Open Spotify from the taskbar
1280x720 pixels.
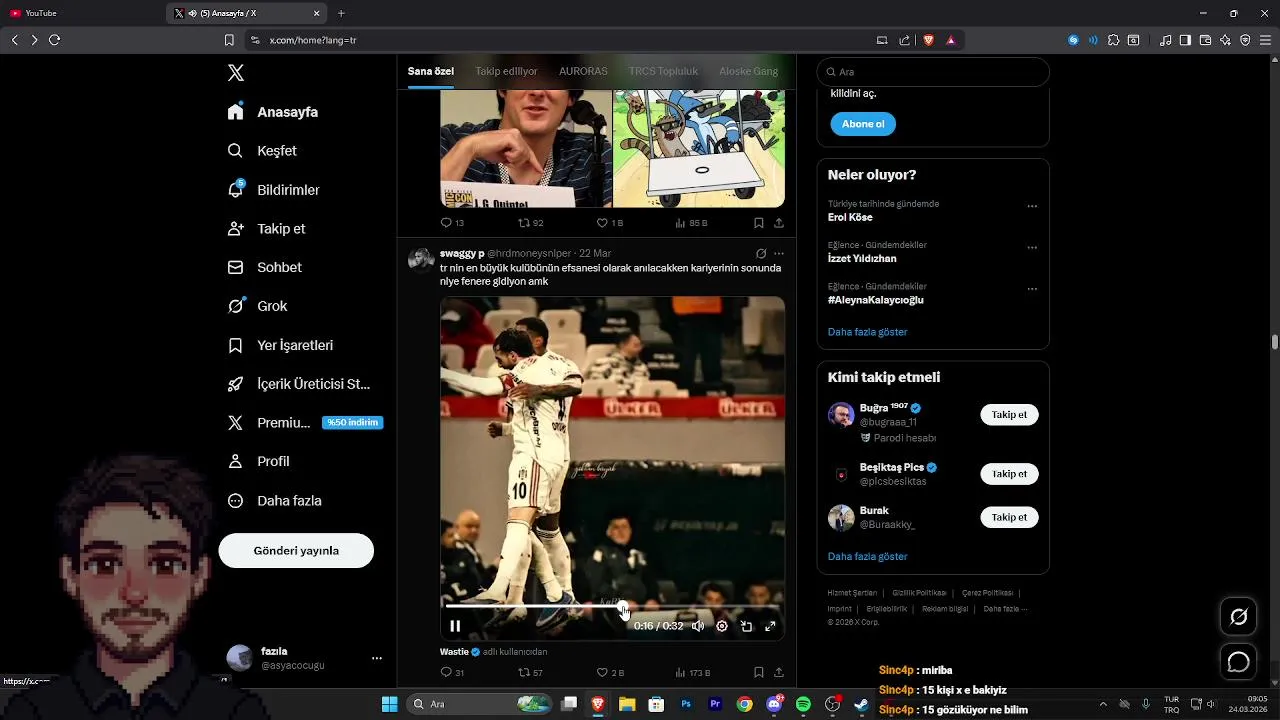[803, 704]
